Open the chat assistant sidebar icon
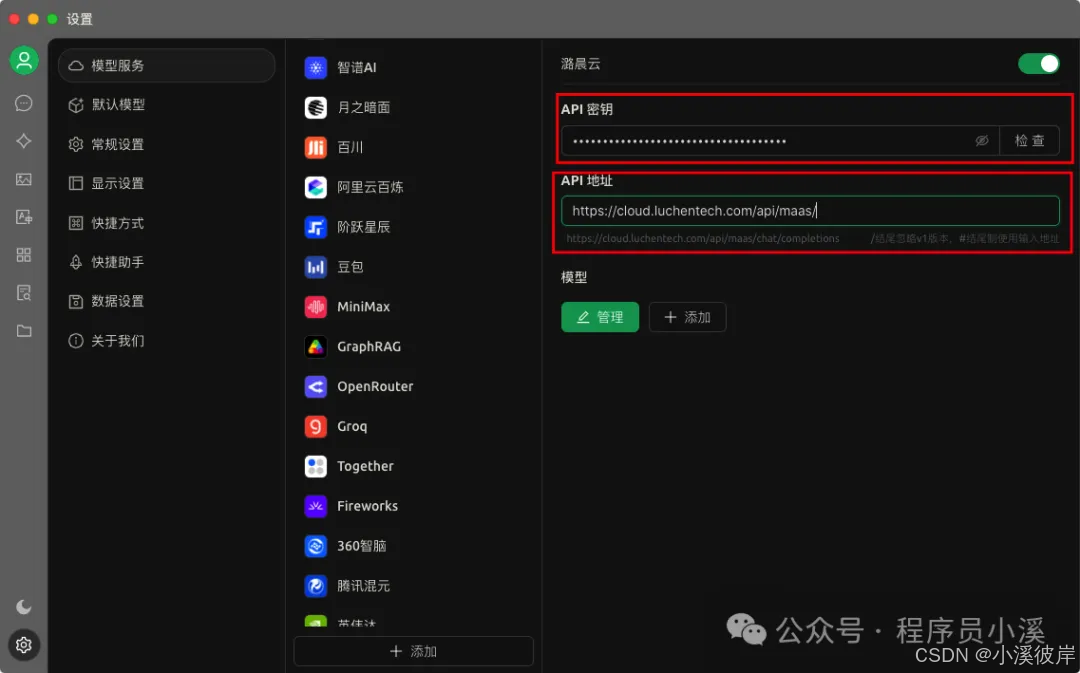This screenshot has width=1080, height=673. click(23, 103)
